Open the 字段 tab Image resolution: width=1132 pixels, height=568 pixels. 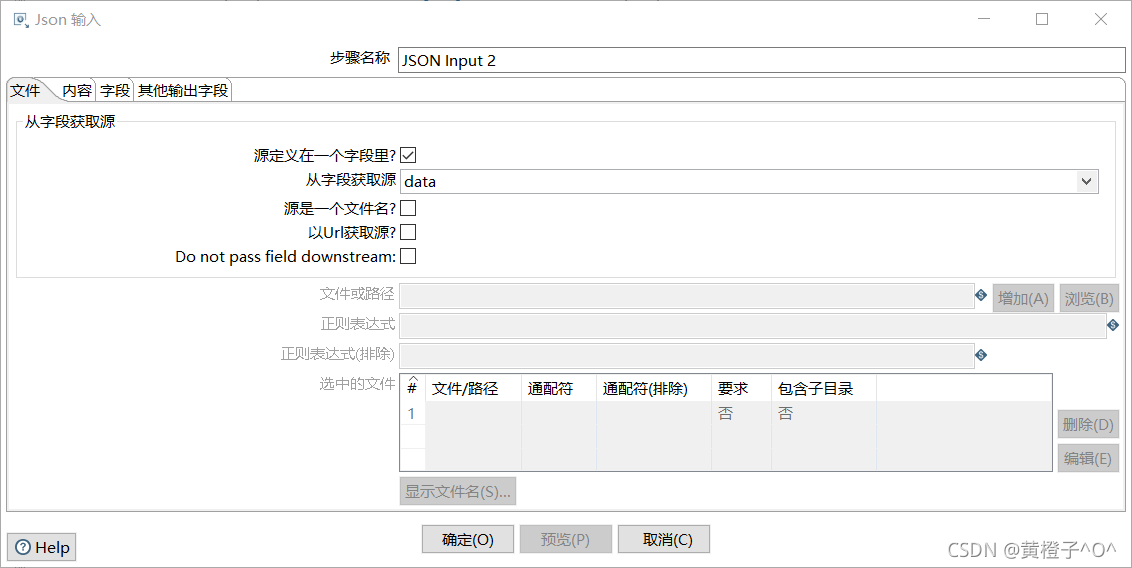pos(115,90)
